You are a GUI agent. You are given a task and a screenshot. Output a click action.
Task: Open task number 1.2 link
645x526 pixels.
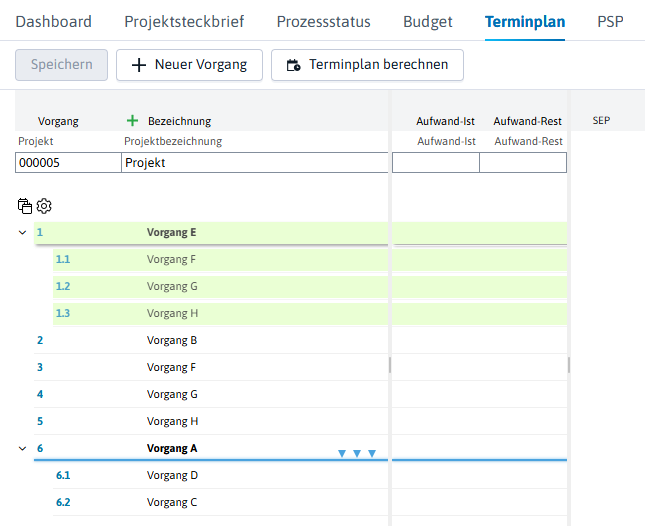click(x=63, y=286)
